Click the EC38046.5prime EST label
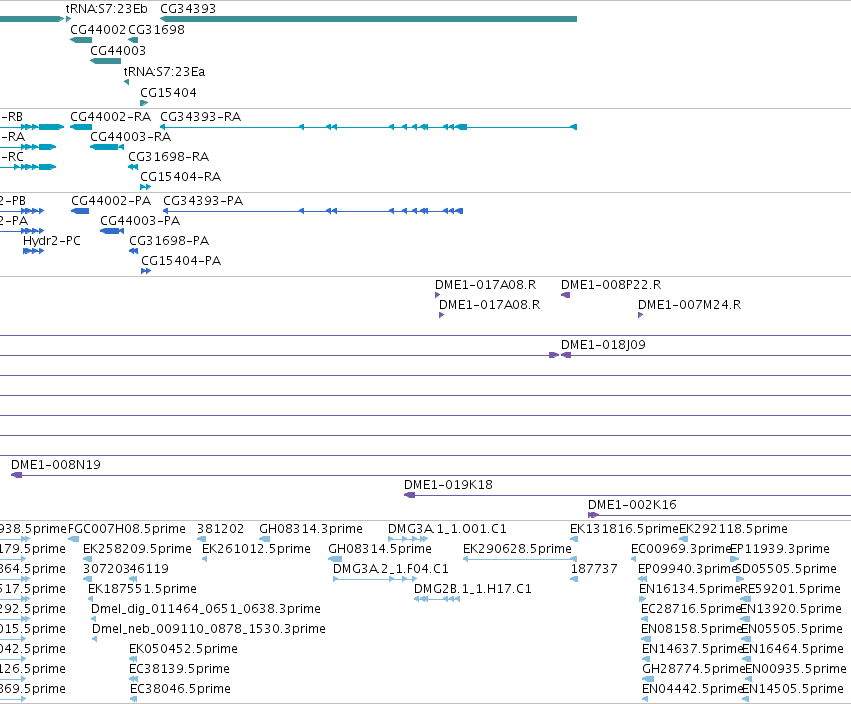851x704 pixels. tap(180, 690)
